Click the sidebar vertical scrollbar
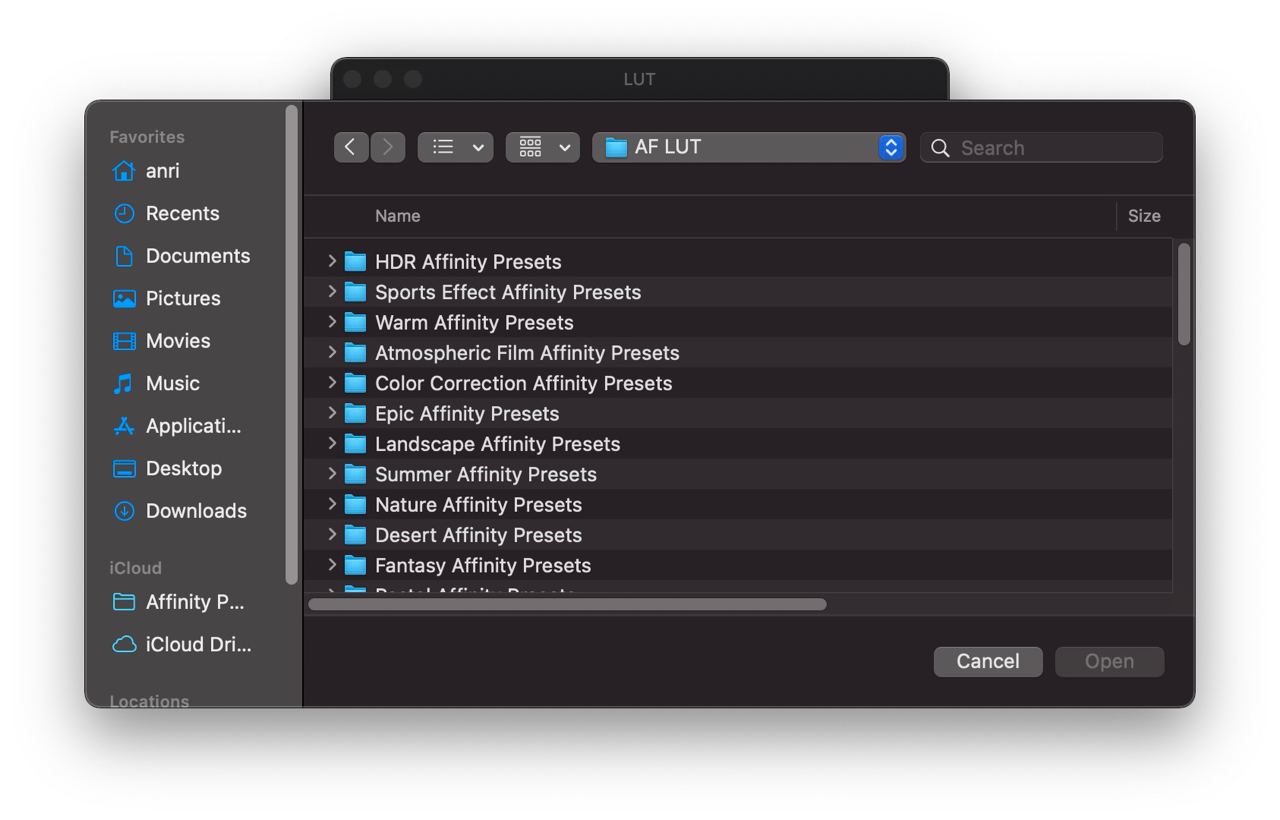The width and height of the screenshot is (1280, 820). tap(291, 345)
